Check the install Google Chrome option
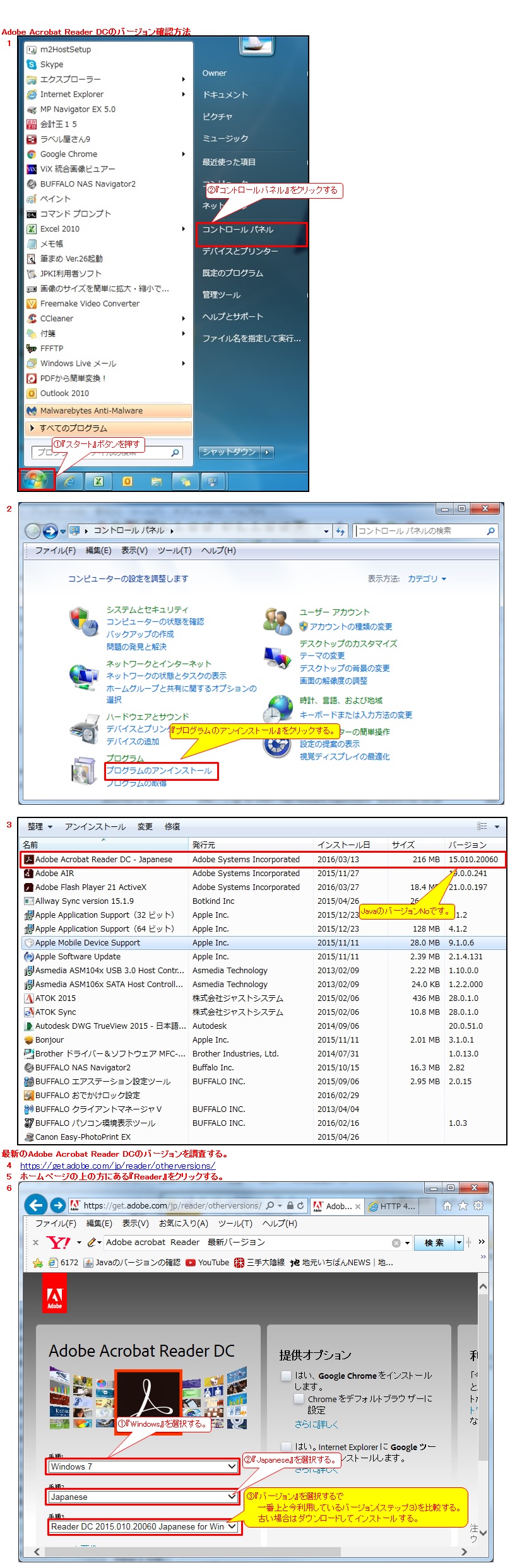Image resolution: width=510 pixels, height=1568 pixels. point(286,1375)
